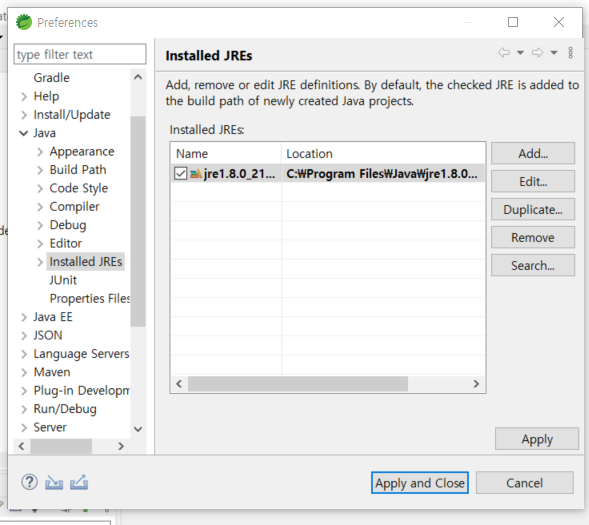Expand the Server node
589x525 pixels.
tap(24, 428)
